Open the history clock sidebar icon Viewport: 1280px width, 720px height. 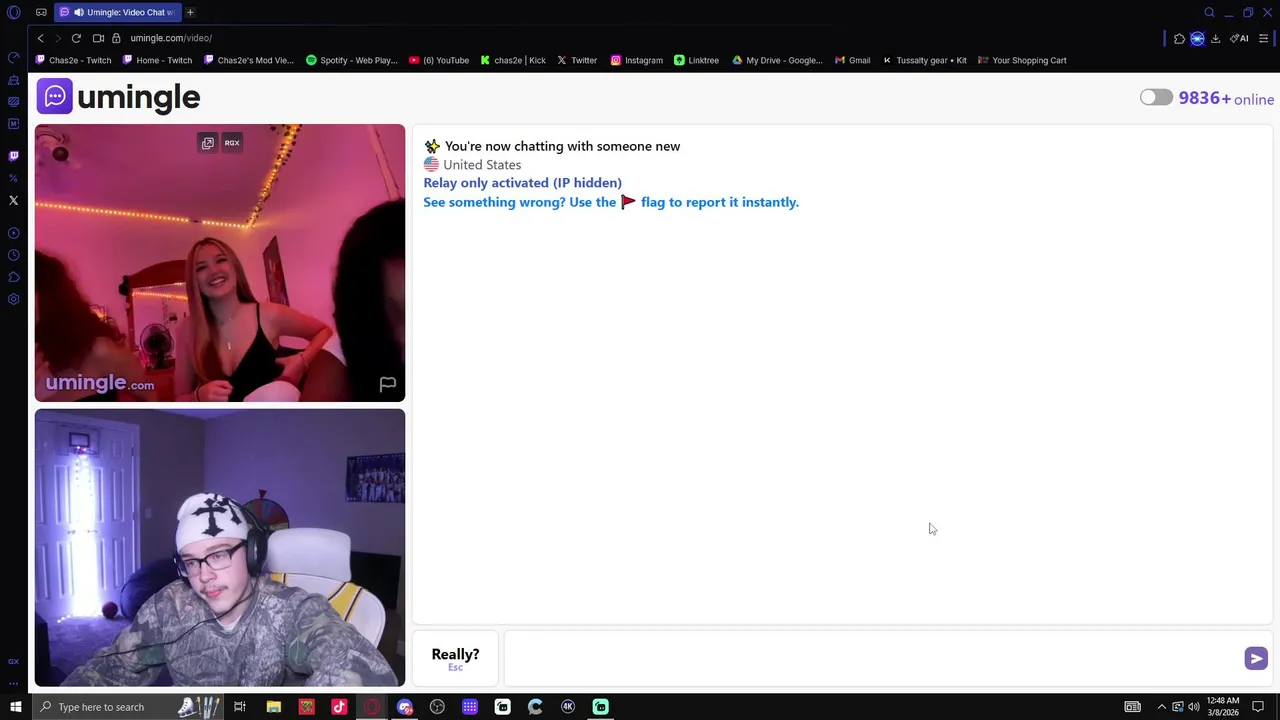[x=14, y=255]
